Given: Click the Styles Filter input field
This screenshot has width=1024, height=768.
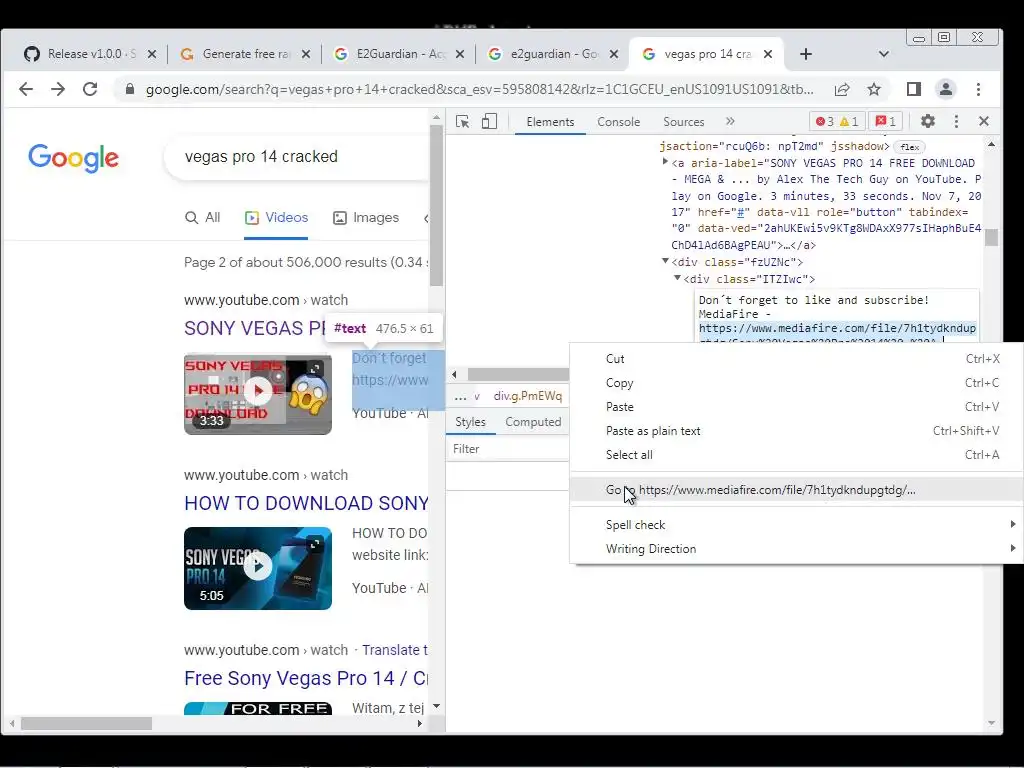Looking at the screenshot, I should (x=508, y=449).
